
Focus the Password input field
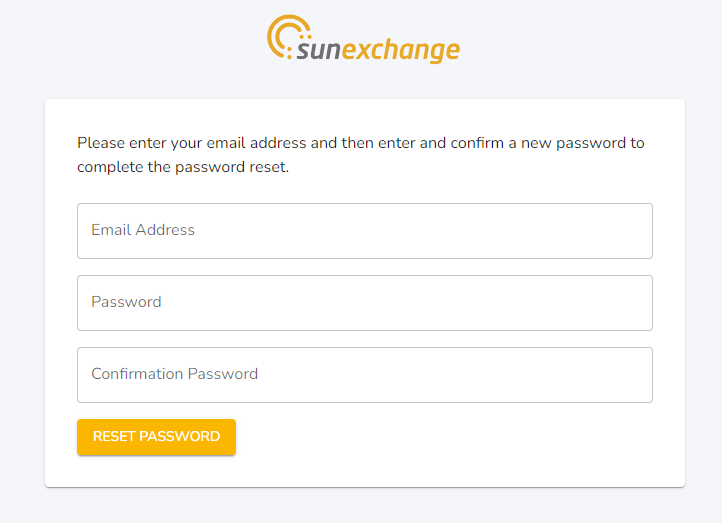[365, 303]
